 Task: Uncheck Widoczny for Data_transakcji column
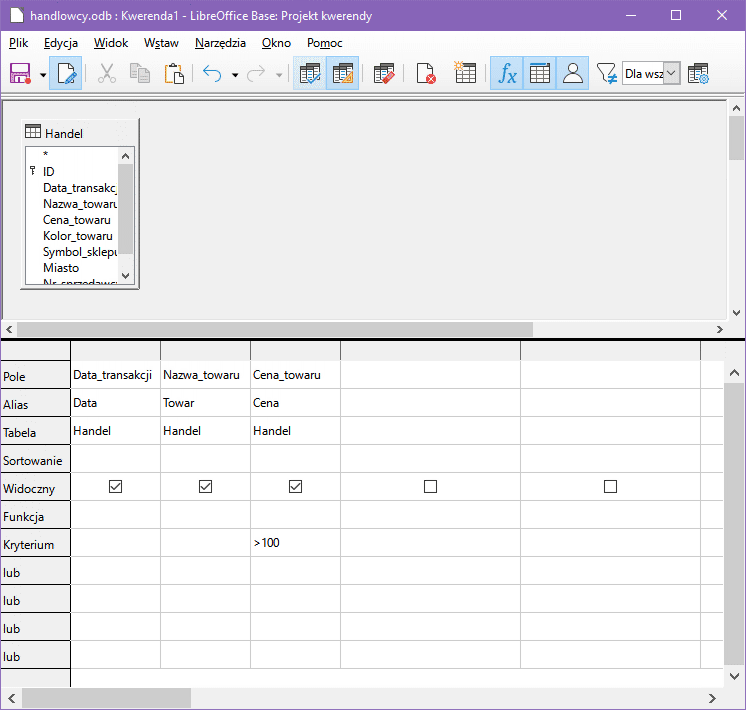(x=115, y=487)
